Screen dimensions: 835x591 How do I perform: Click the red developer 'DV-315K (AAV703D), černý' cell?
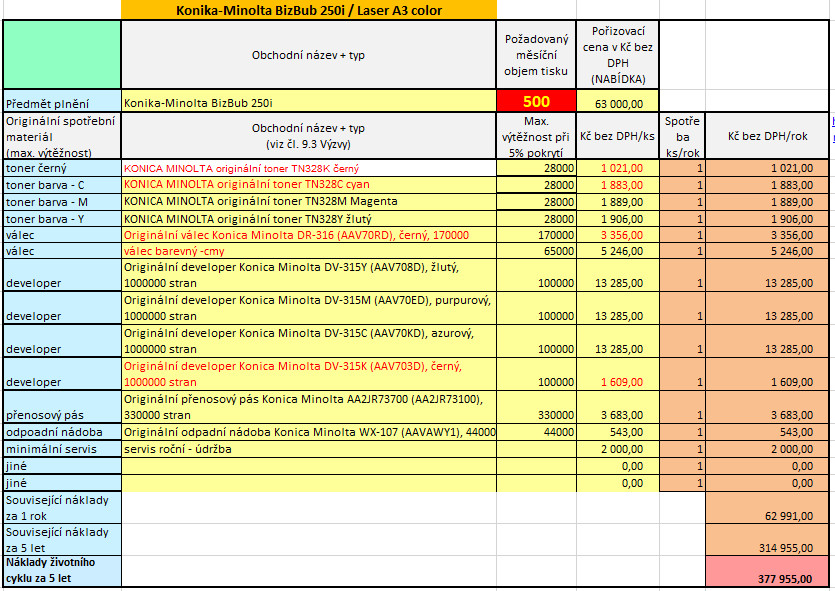click(x=309, y=374)
